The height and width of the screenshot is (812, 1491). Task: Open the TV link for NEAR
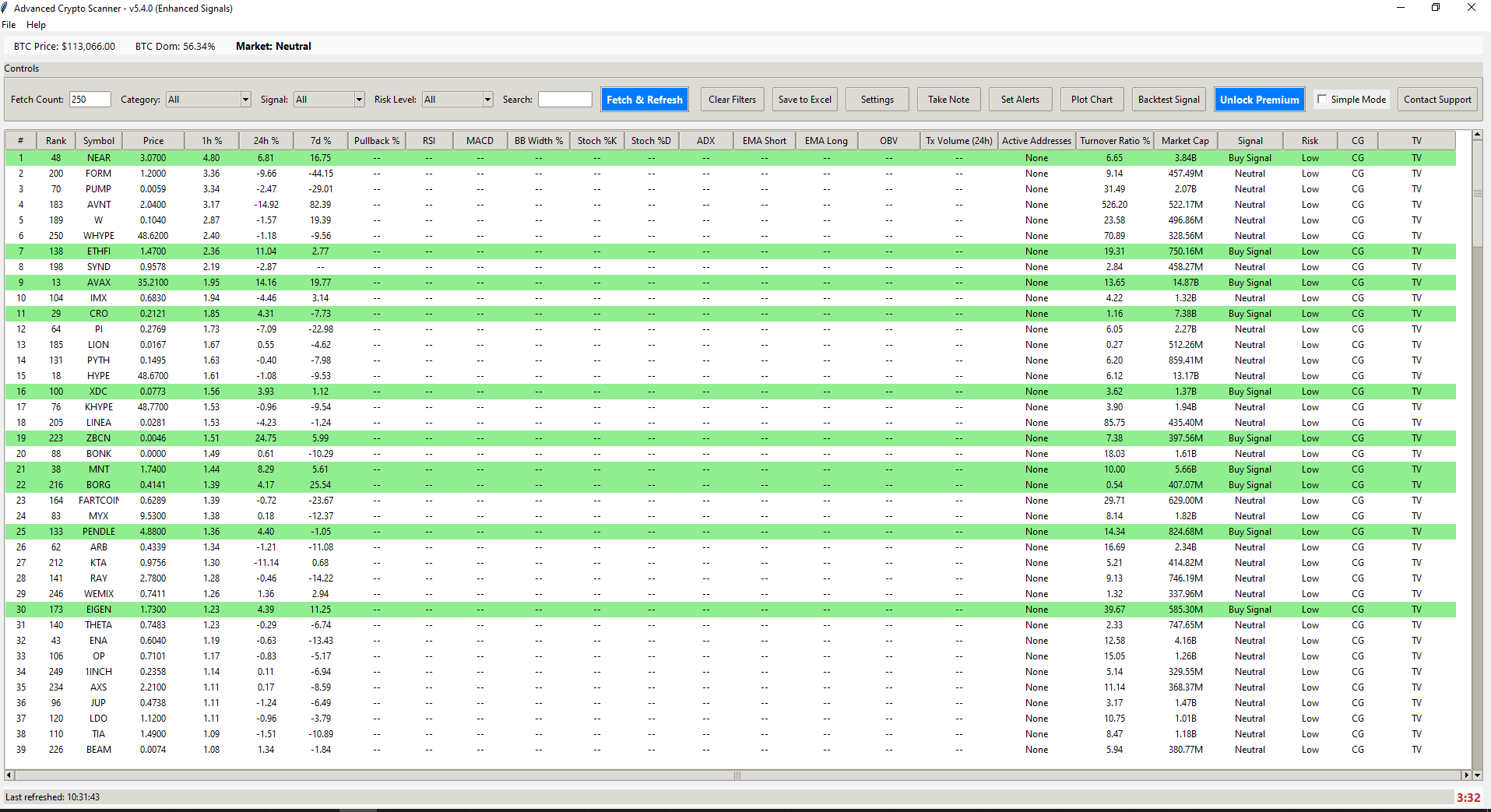(x=1415, y=157)
